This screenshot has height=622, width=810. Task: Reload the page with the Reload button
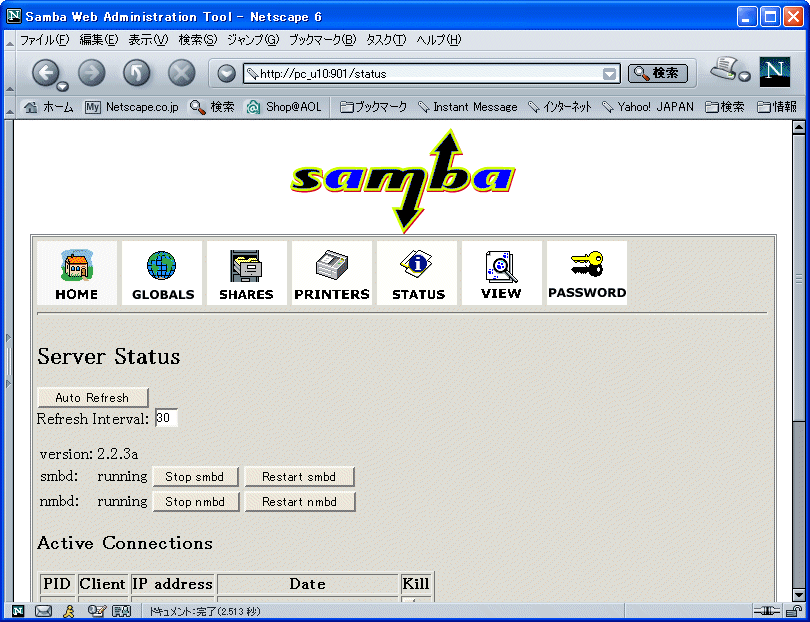click(136, 72)
